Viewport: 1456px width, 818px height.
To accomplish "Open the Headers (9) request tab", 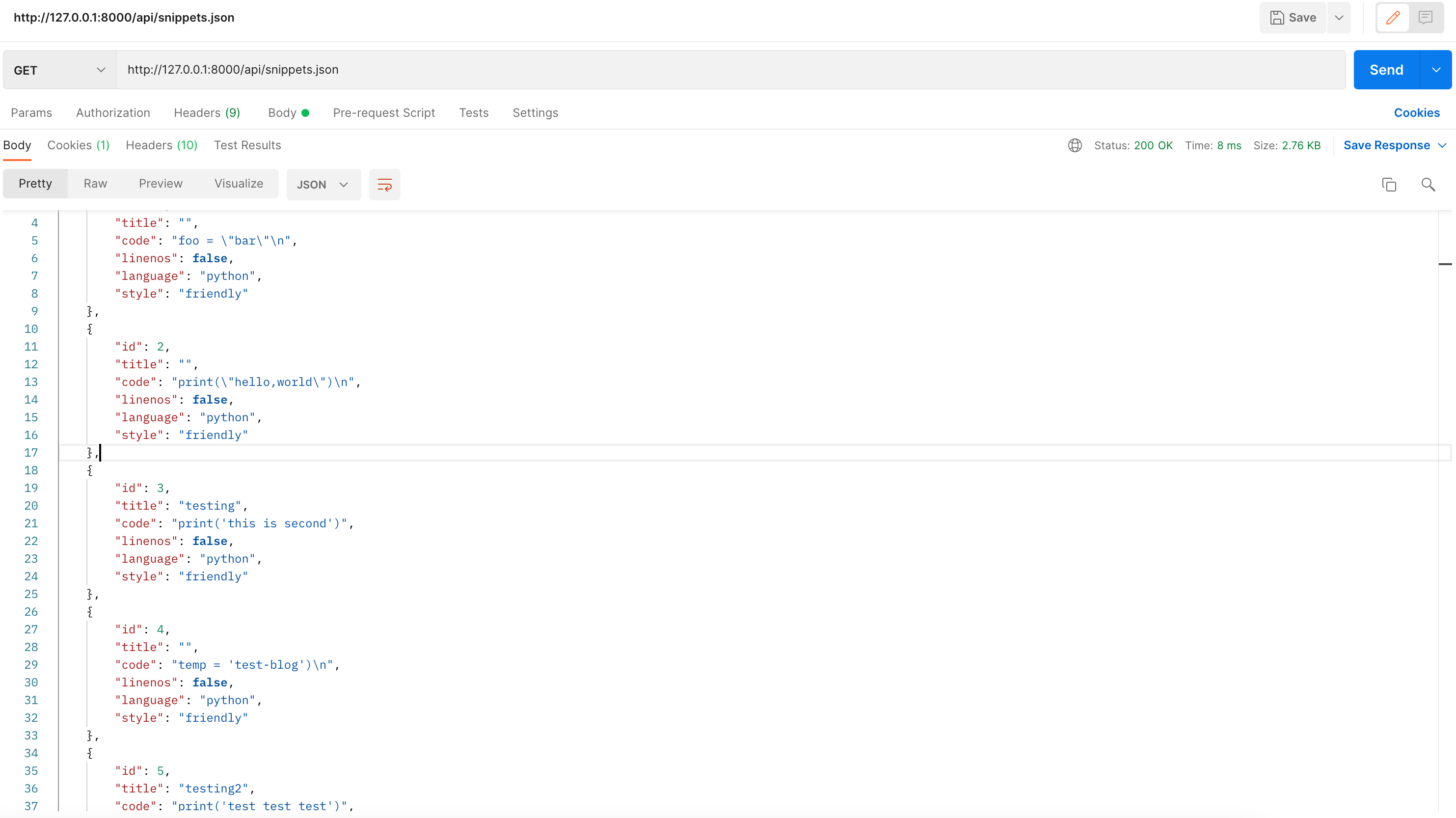I will tap(207, 112).
